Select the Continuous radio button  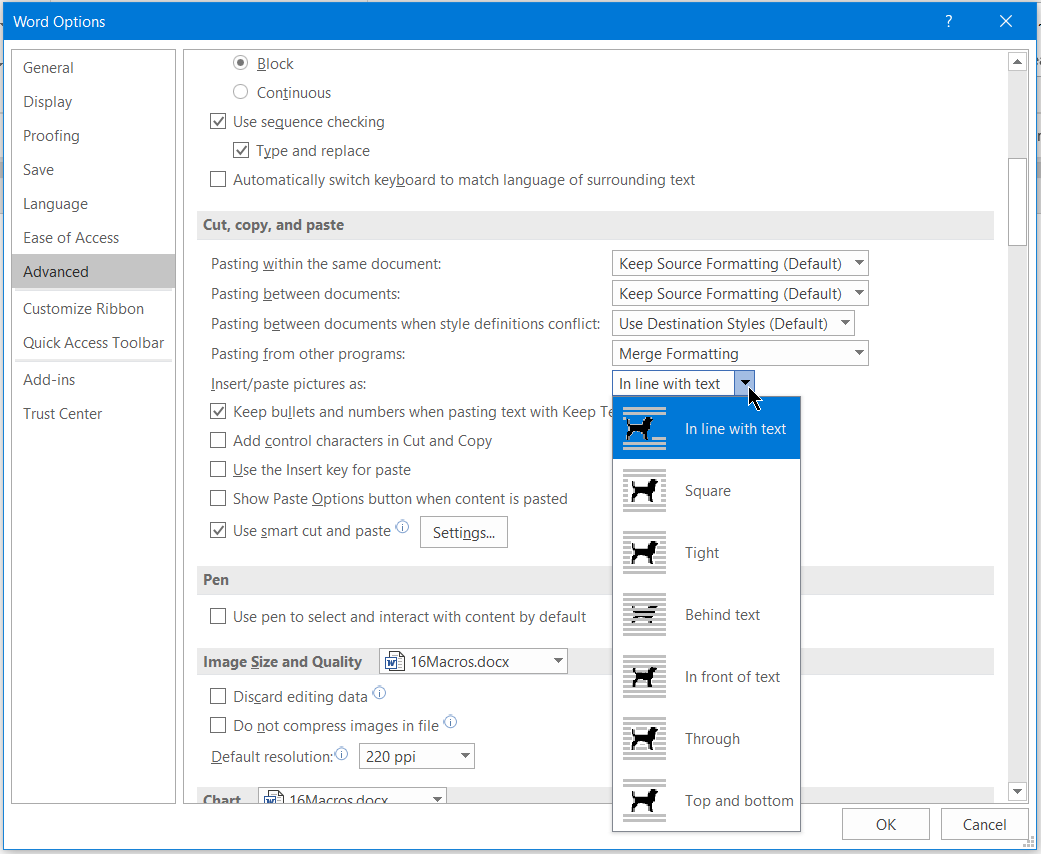pos(240,92)
